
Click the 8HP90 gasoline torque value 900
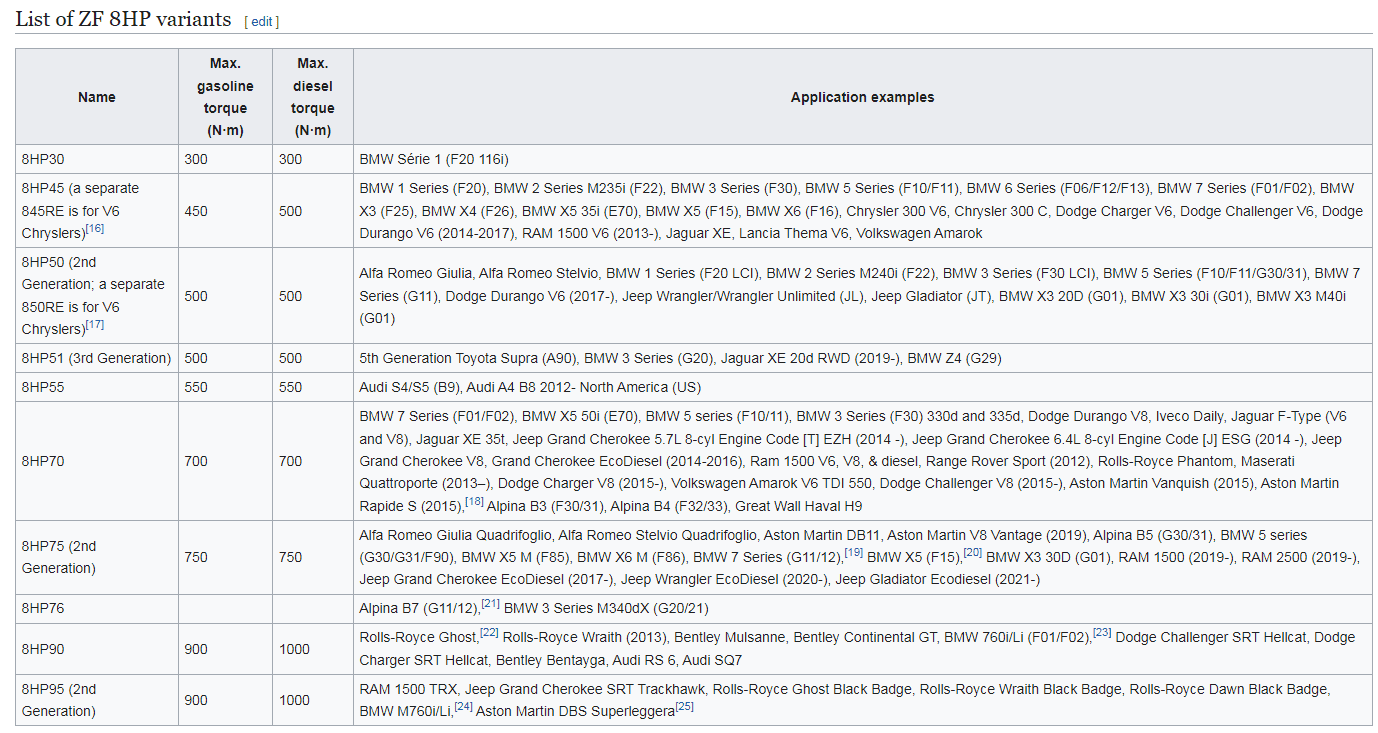(x=196, y=649)
